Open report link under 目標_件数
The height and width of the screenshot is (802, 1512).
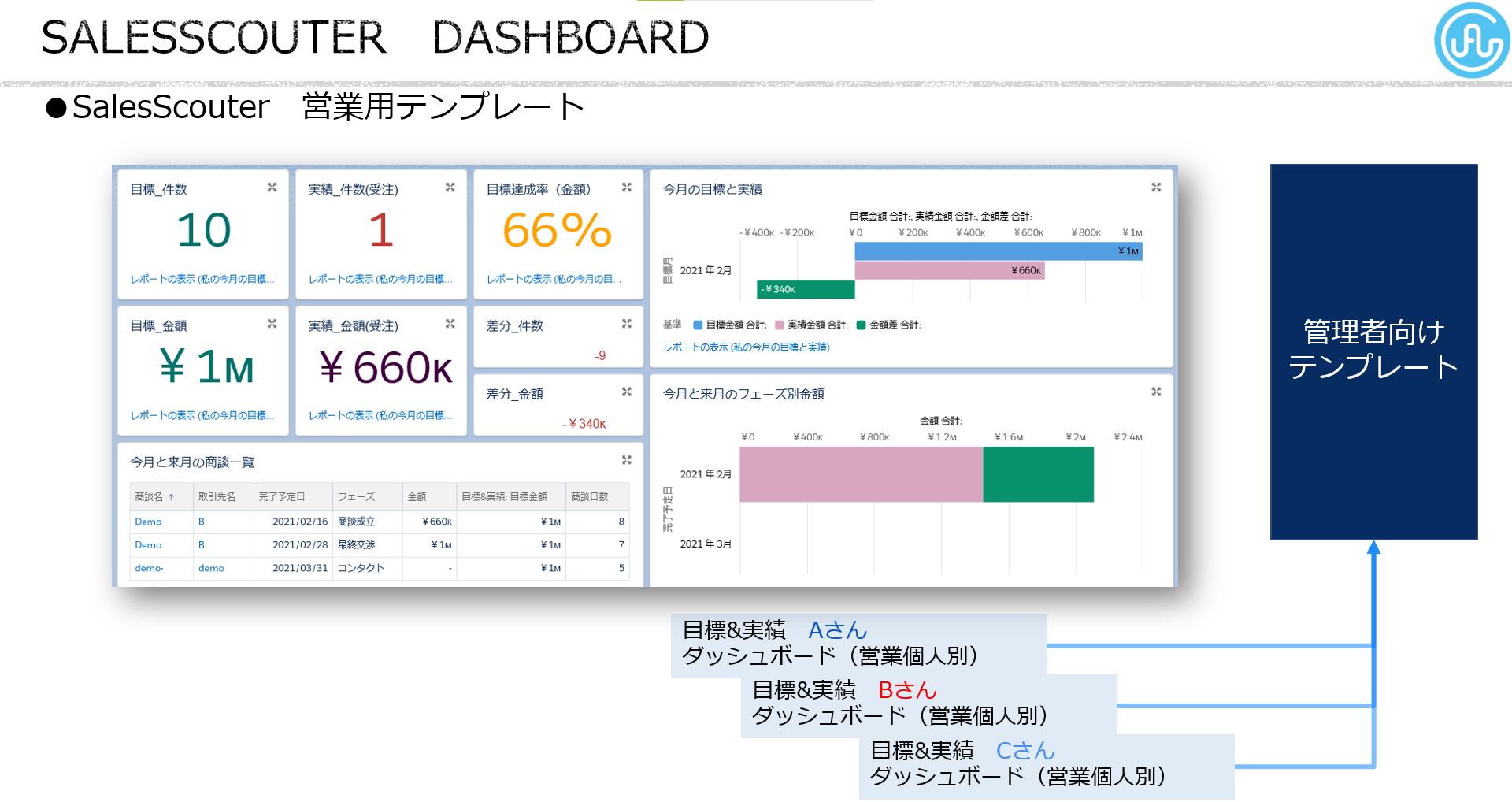tap(202, 279)
